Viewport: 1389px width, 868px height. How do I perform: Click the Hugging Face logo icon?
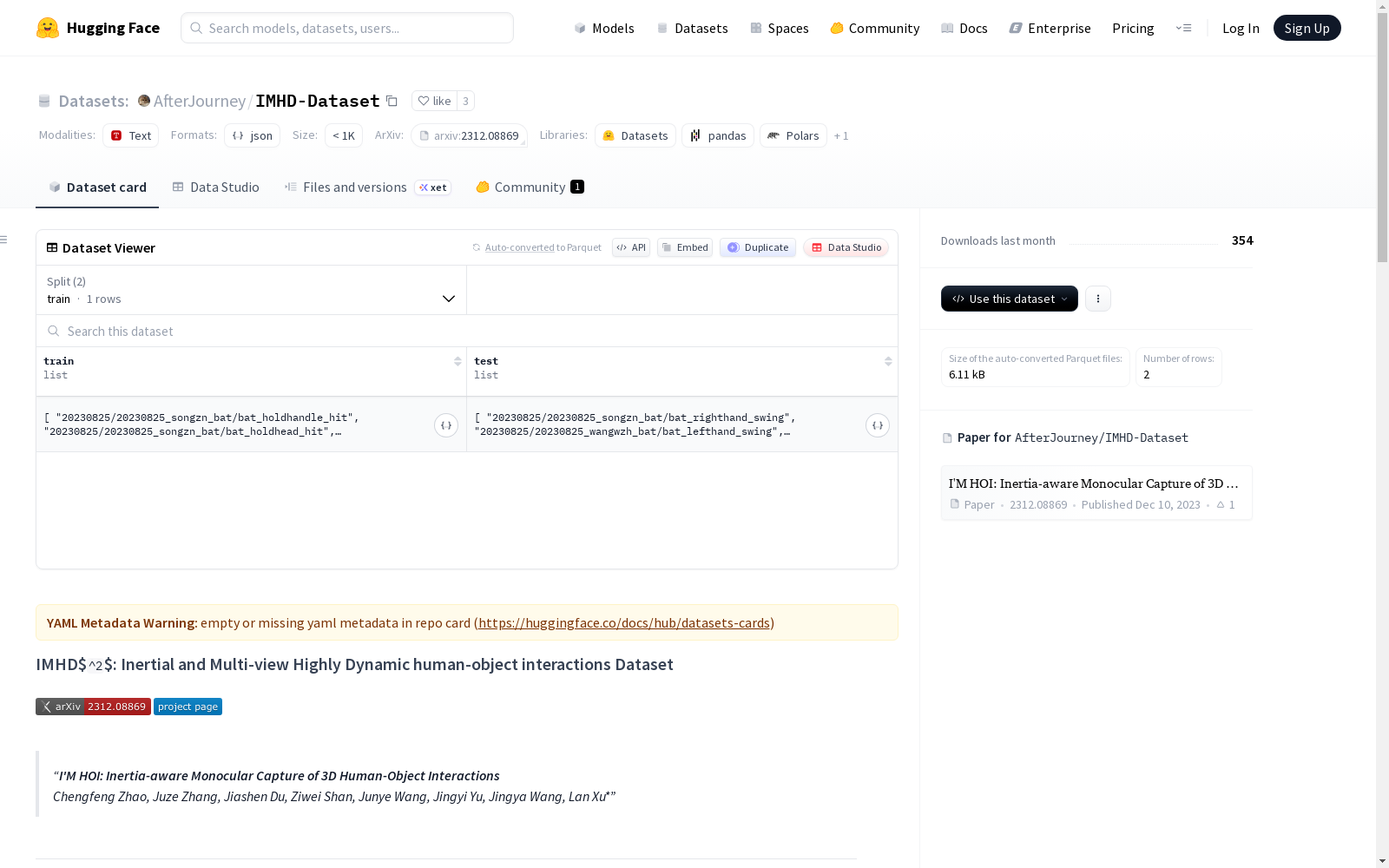point(48,28)
